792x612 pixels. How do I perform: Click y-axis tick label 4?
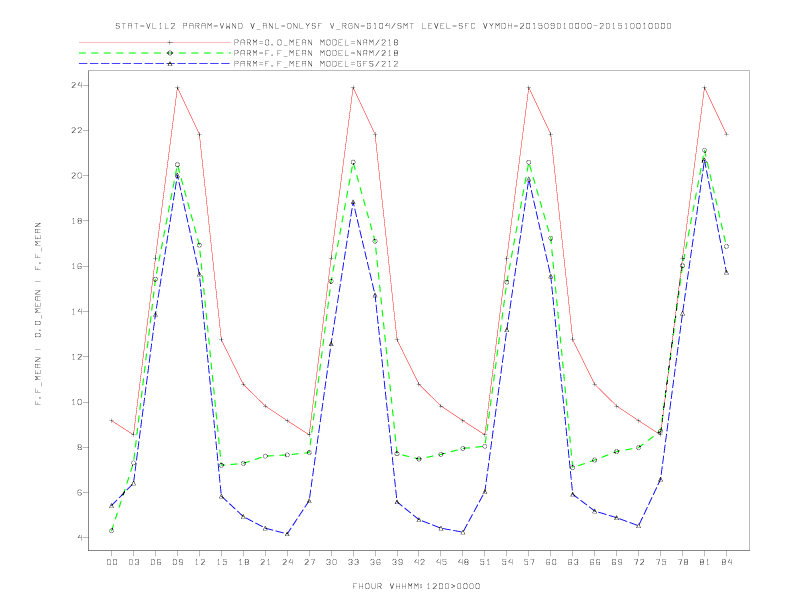(79, 538)
